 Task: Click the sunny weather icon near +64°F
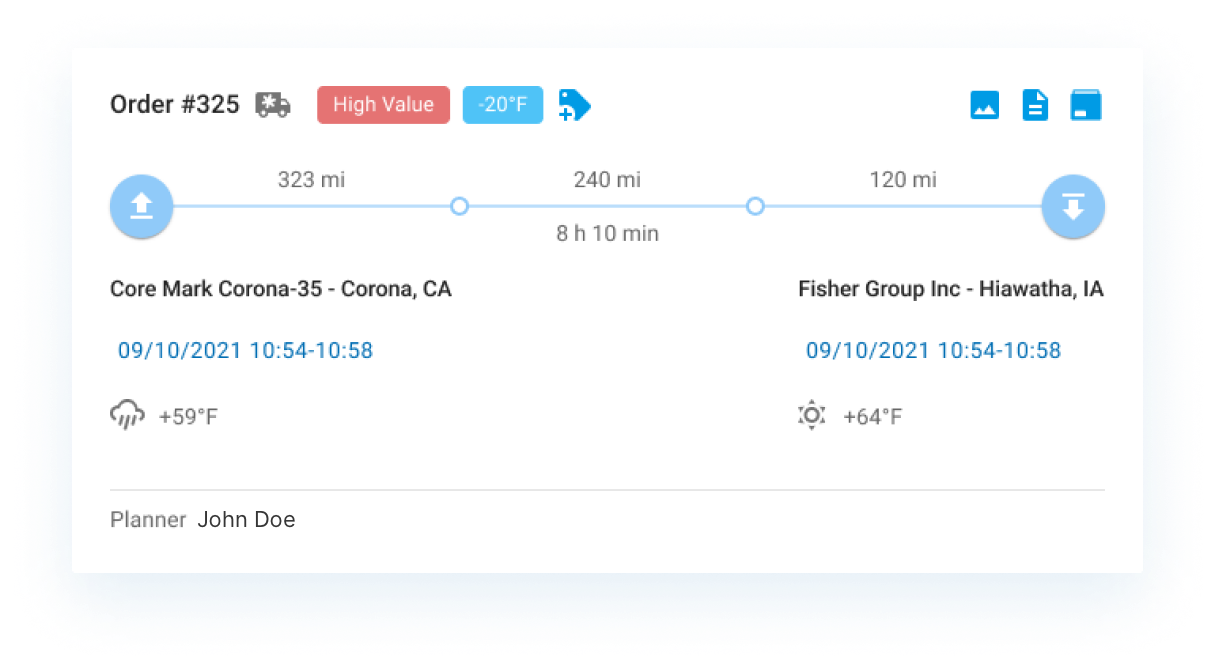(812, 414)
